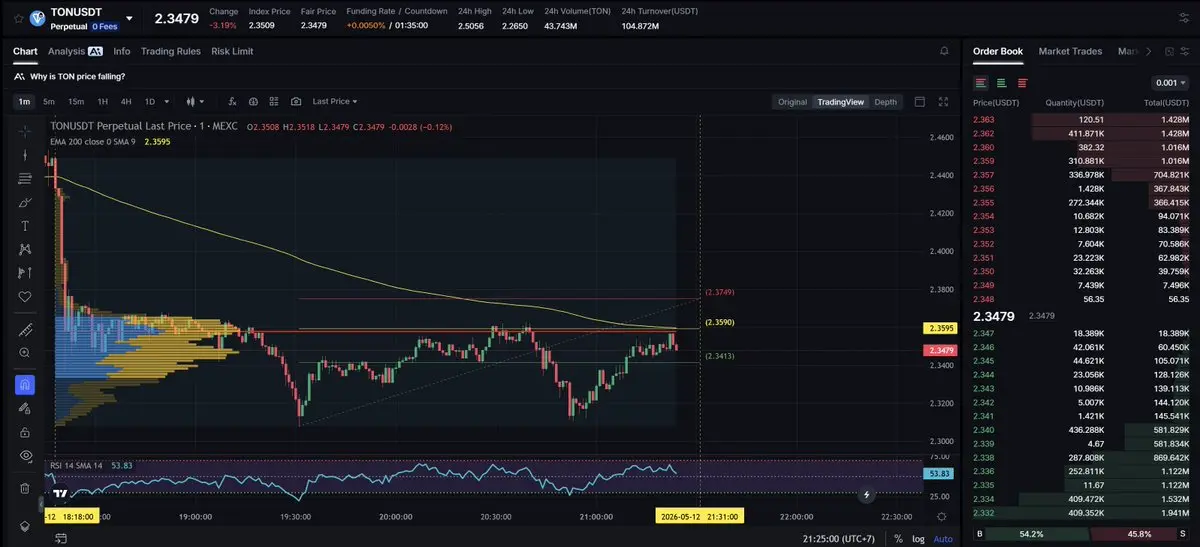
Task: Open the trend line drawing tool
Action: (25, 155)
